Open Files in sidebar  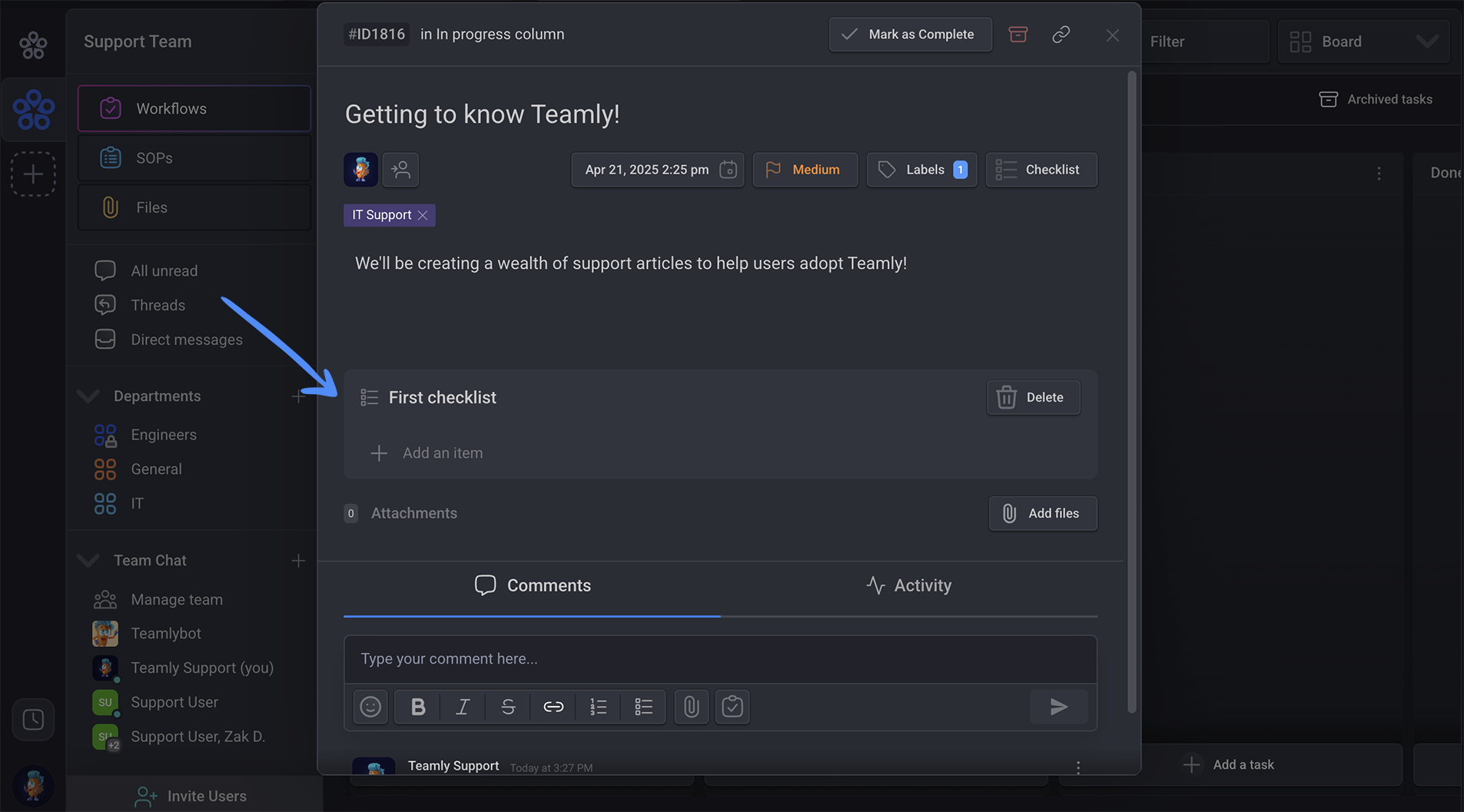pyautogui.click(x=194, y=207)
